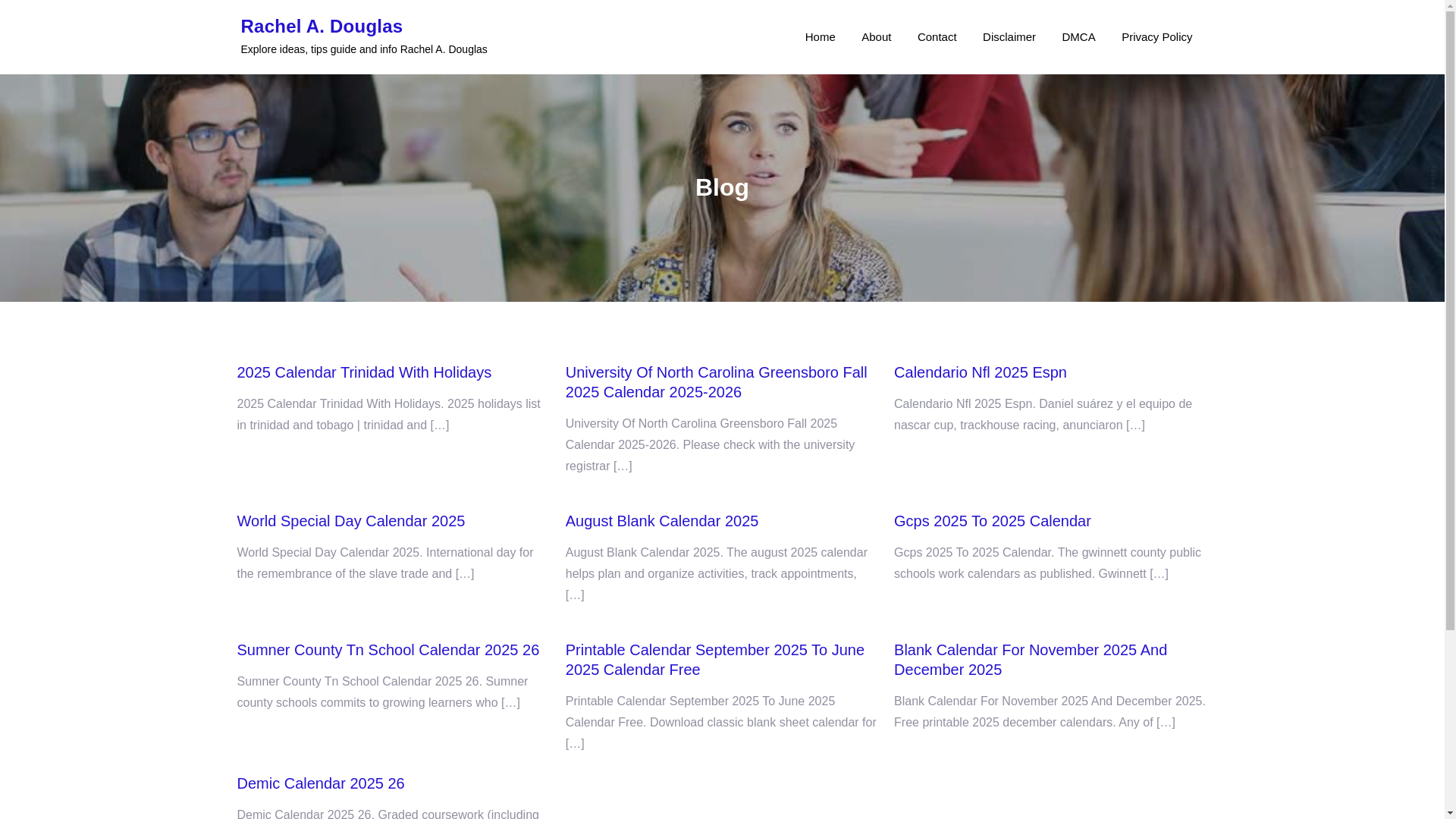
Task: Click excerpt 'Sumner county schools commits to growing'
Action: pyautogui.click(x=382, y=692)
